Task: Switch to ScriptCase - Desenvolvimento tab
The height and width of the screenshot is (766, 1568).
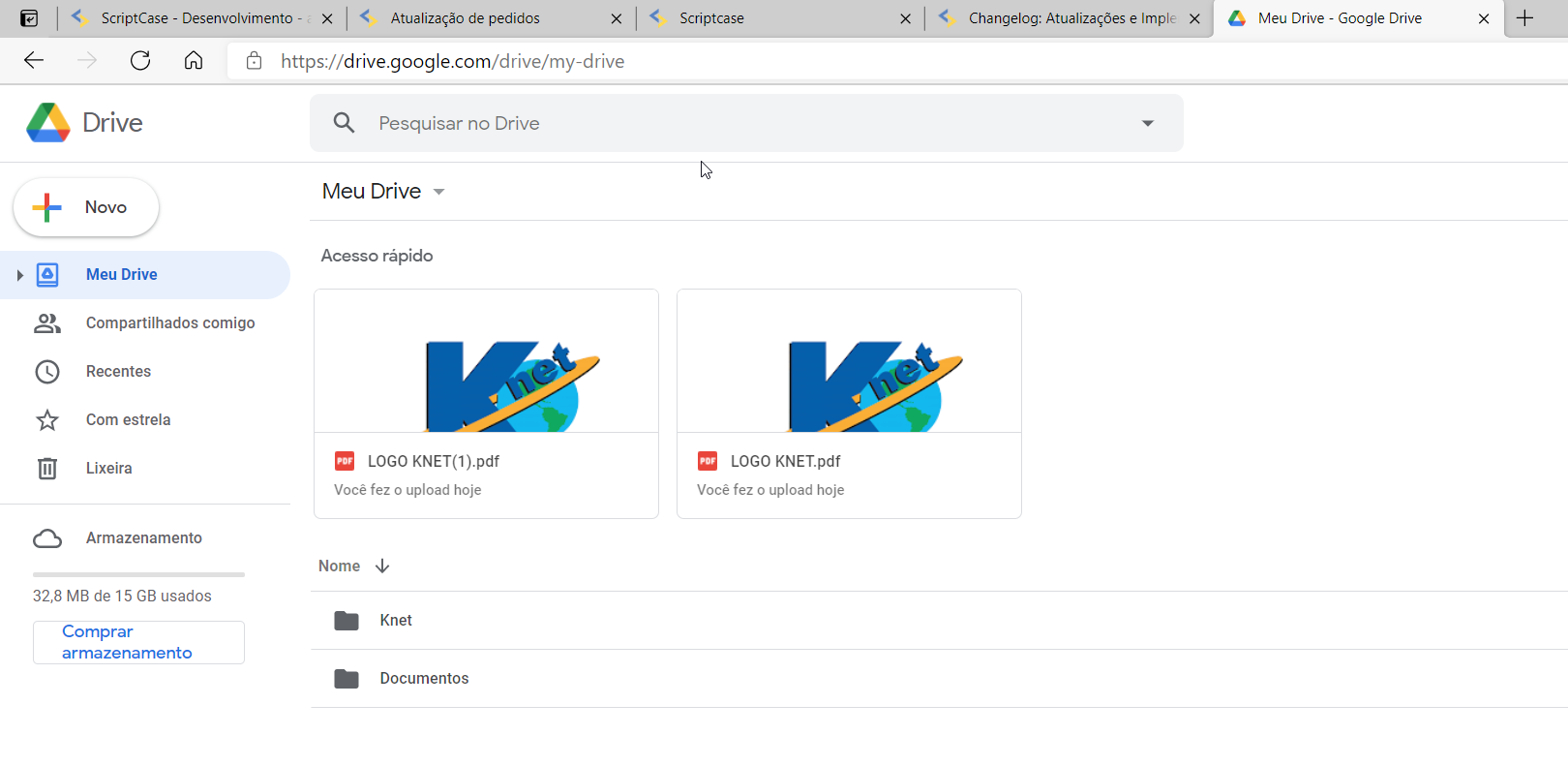Action: [x=203, y=18]
